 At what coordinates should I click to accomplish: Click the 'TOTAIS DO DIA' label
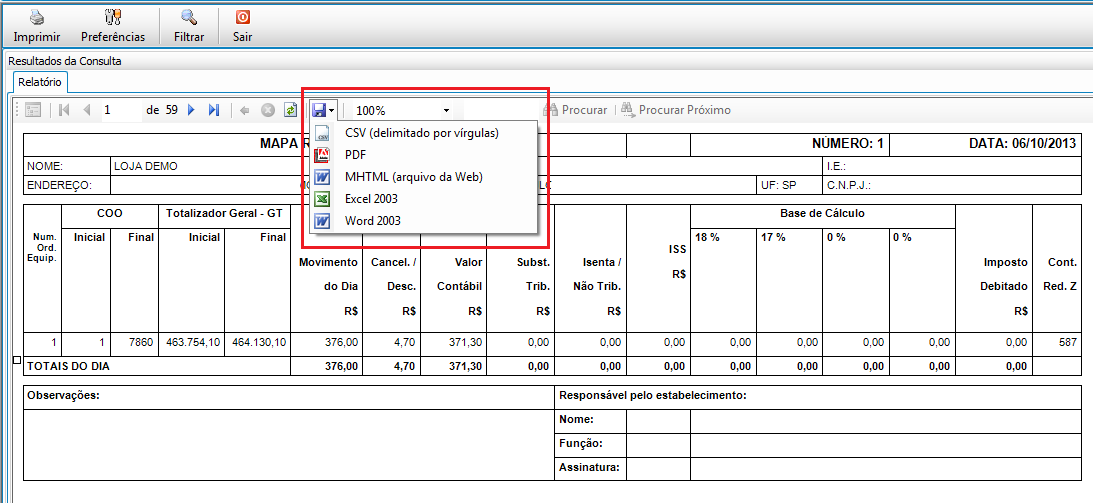pos(68,366)
